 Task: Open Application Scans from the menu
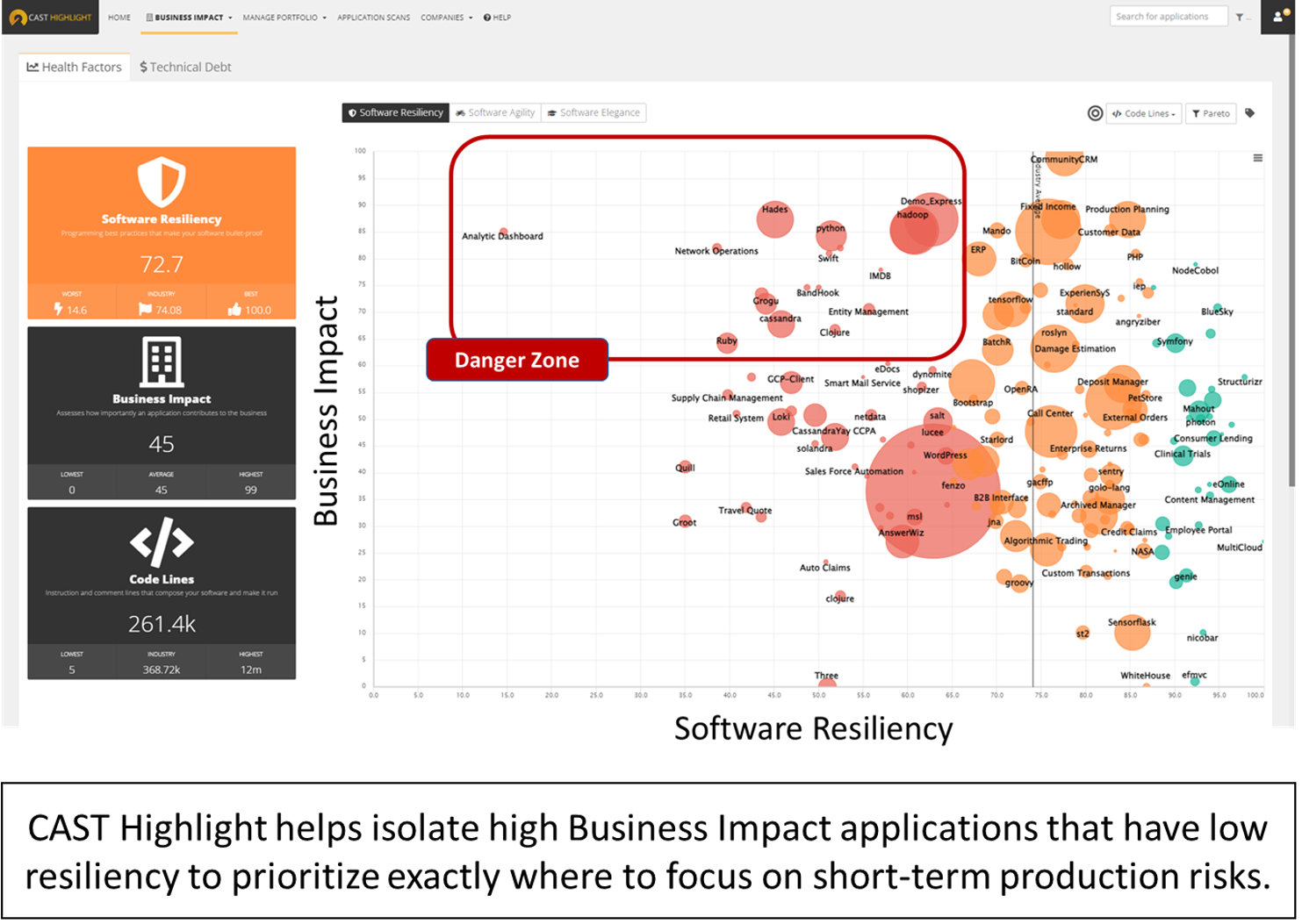pos(373,18)
